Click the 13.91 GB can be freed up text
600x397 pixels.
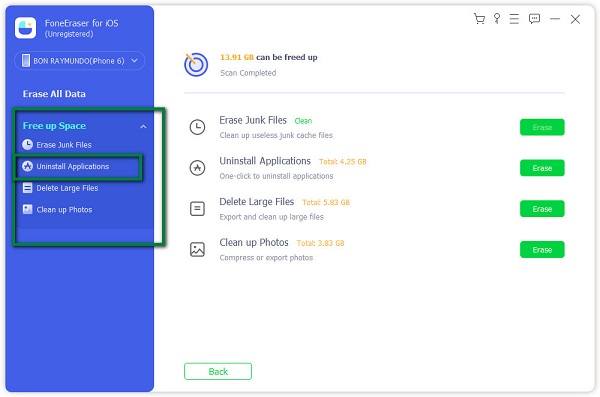click(269, 57)
